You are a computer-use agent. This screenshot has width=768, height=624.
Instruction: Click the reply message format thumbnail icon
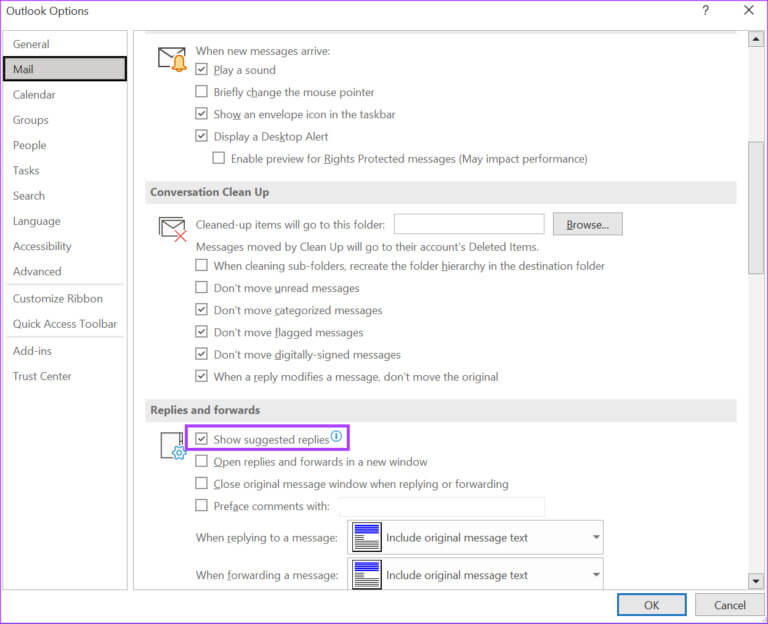pos(366,537)
